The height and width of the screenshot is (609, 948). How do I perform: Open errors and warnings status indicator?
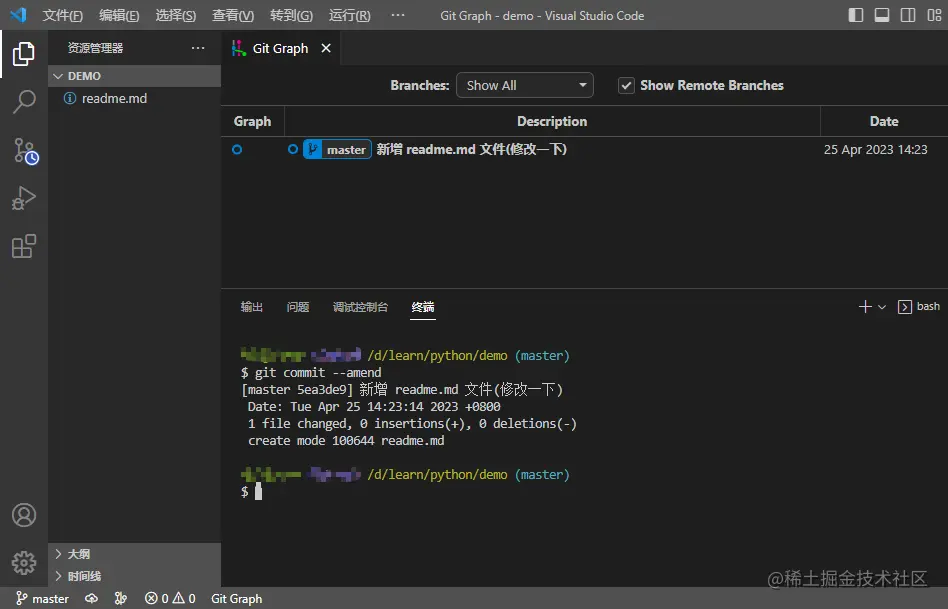point(170,599)
